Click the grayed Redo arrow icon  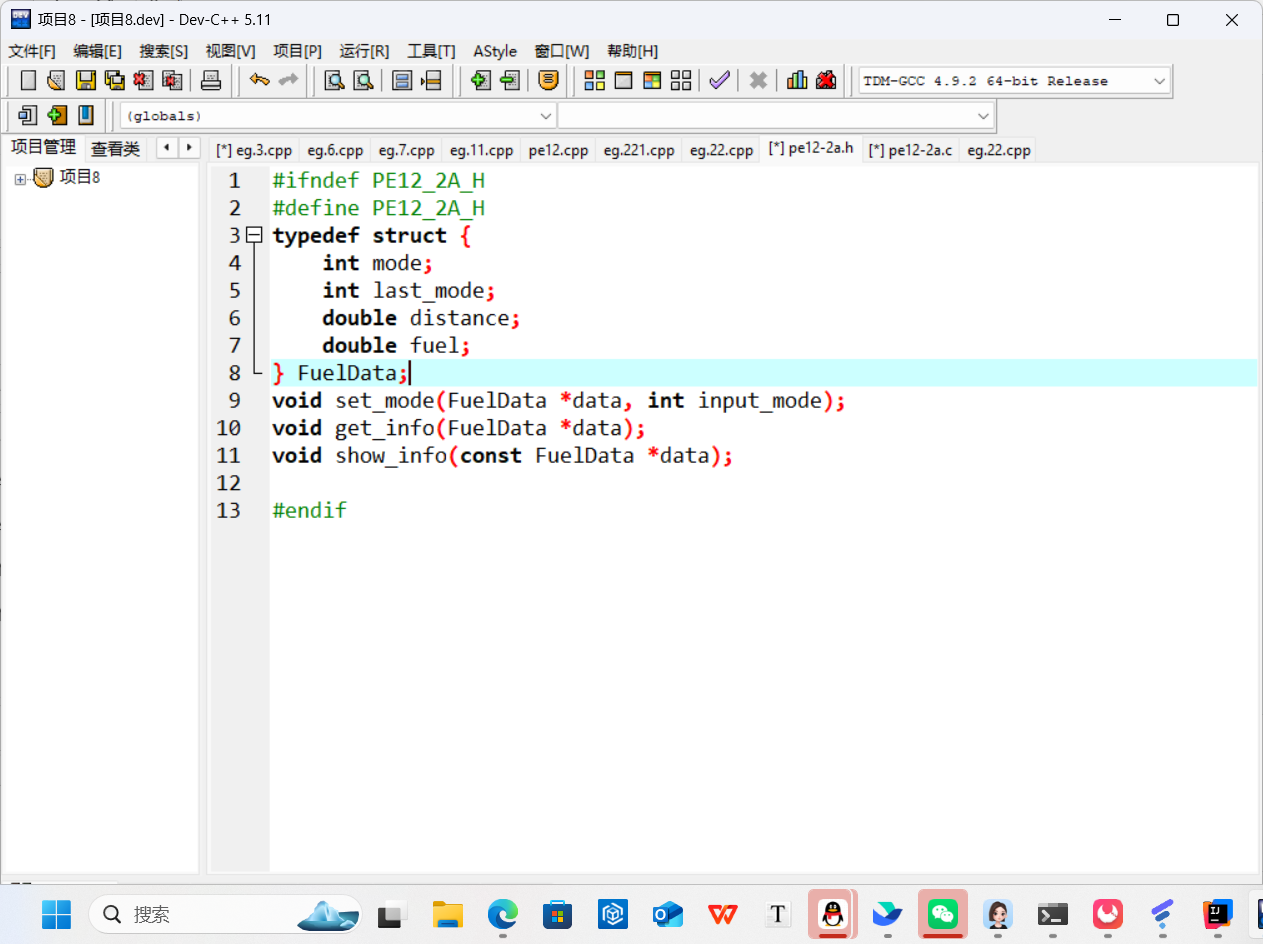[x=289, y=81]
